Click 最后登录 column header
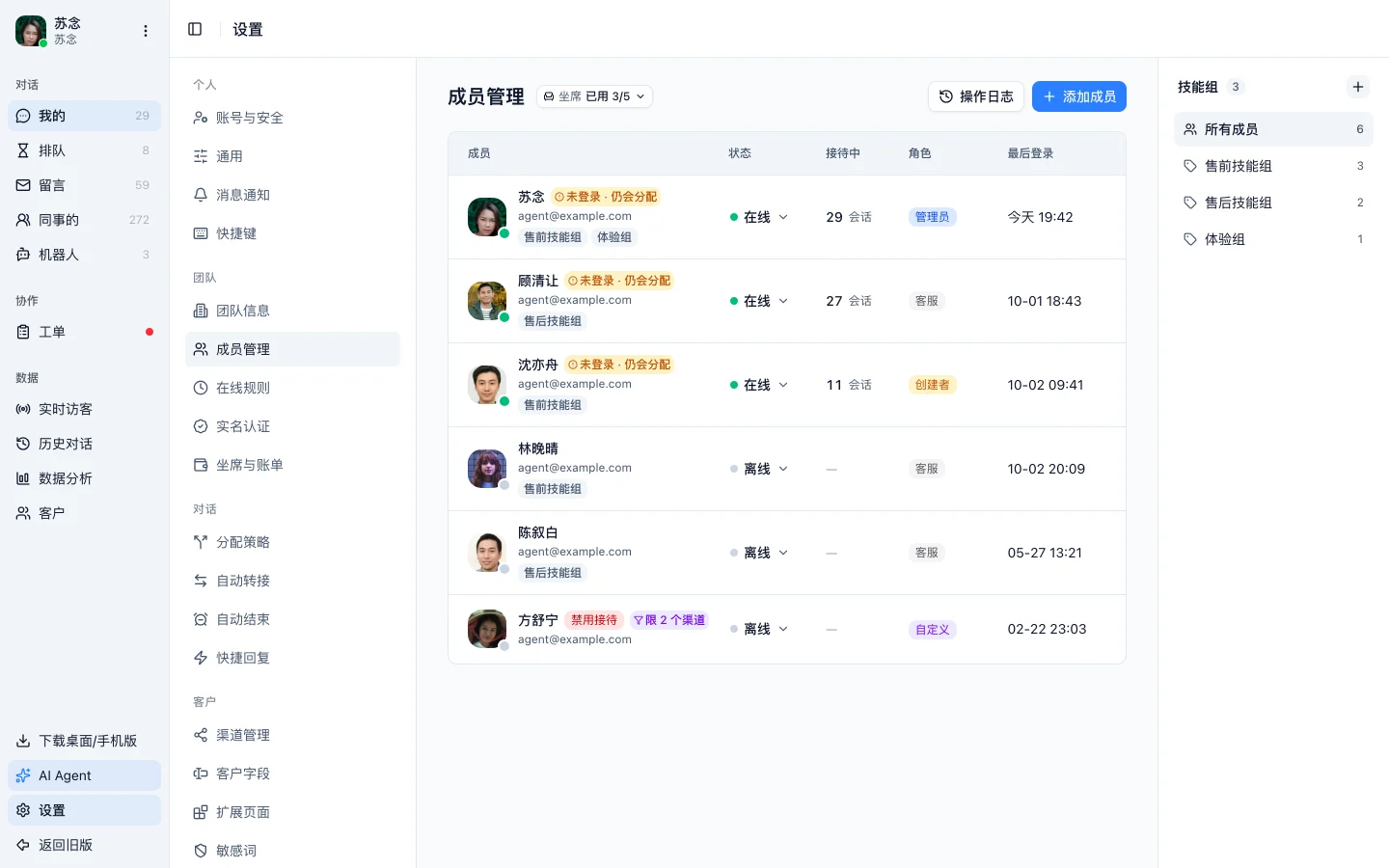 [x=1031, y=153]
